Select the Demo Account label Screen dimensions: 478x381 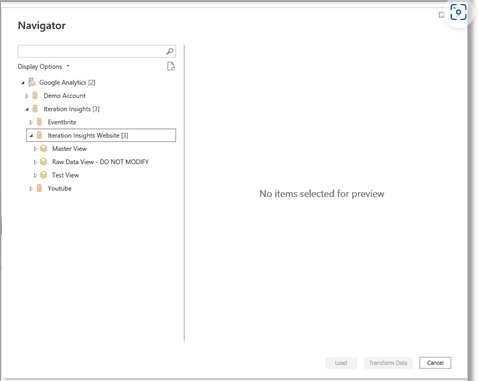point(64,96)
